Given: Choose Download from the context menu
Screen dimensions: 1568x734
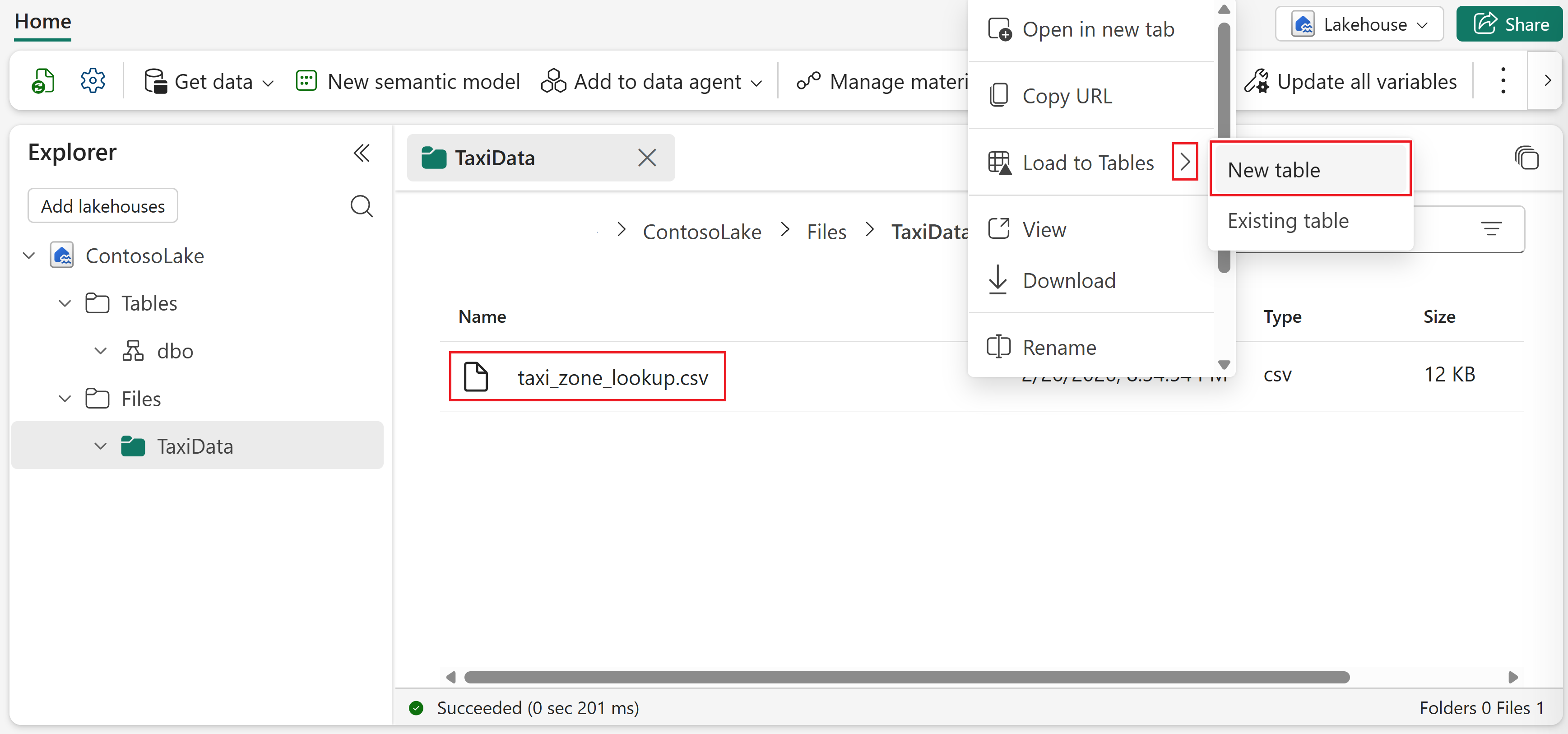Looking at the screenshot, I should (x=1091, y=281).
